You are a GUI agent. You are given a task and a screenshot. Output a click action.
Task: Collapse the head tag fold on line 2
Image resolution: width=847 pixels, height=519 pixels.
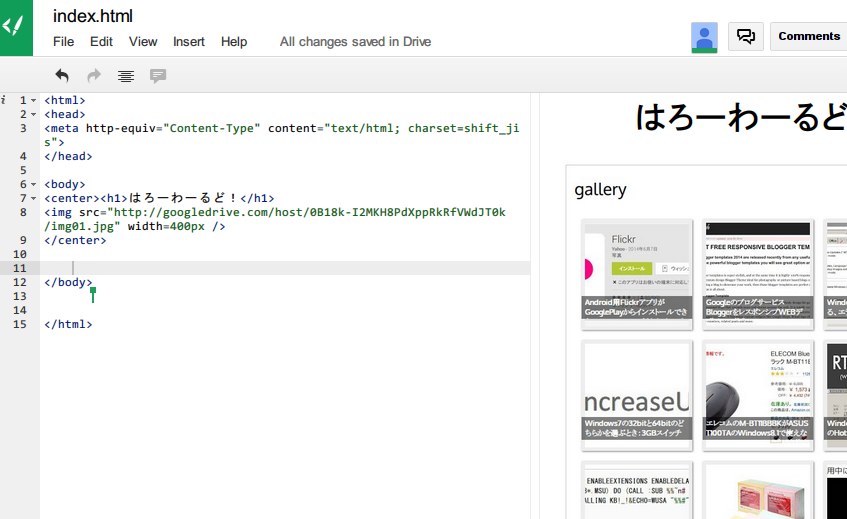(33, 114)
